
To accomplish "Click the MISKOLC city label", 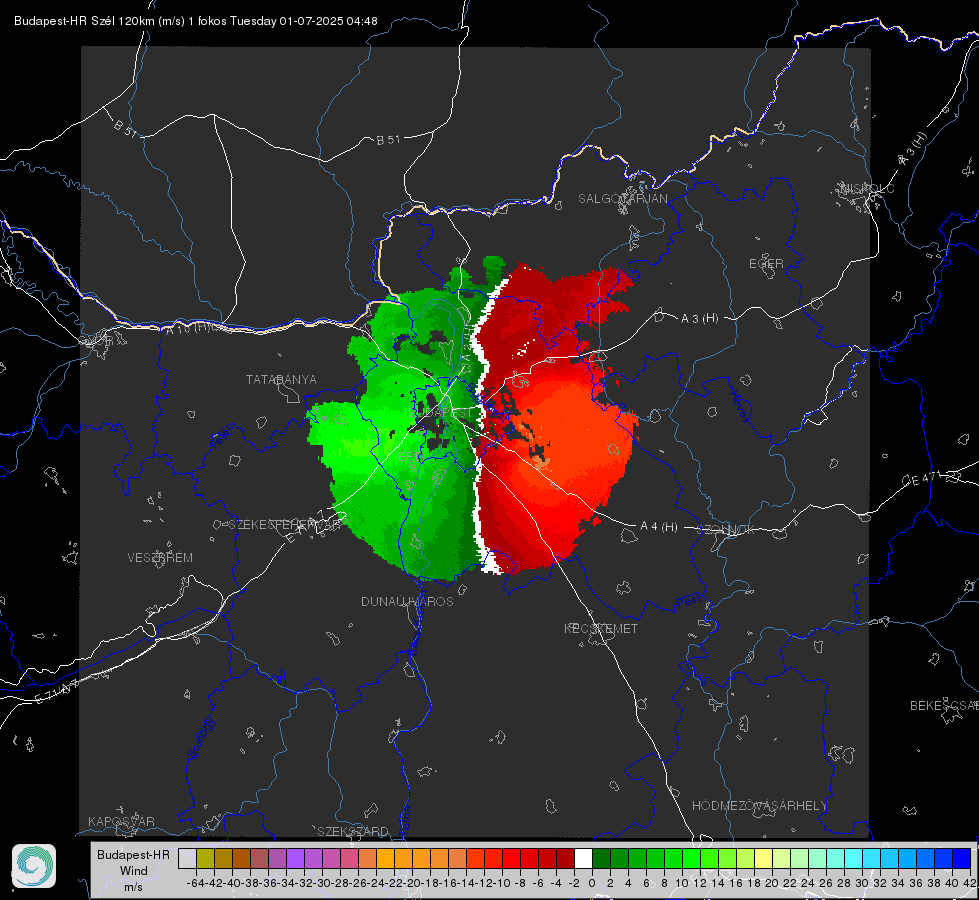I will (x=867, y=188).
